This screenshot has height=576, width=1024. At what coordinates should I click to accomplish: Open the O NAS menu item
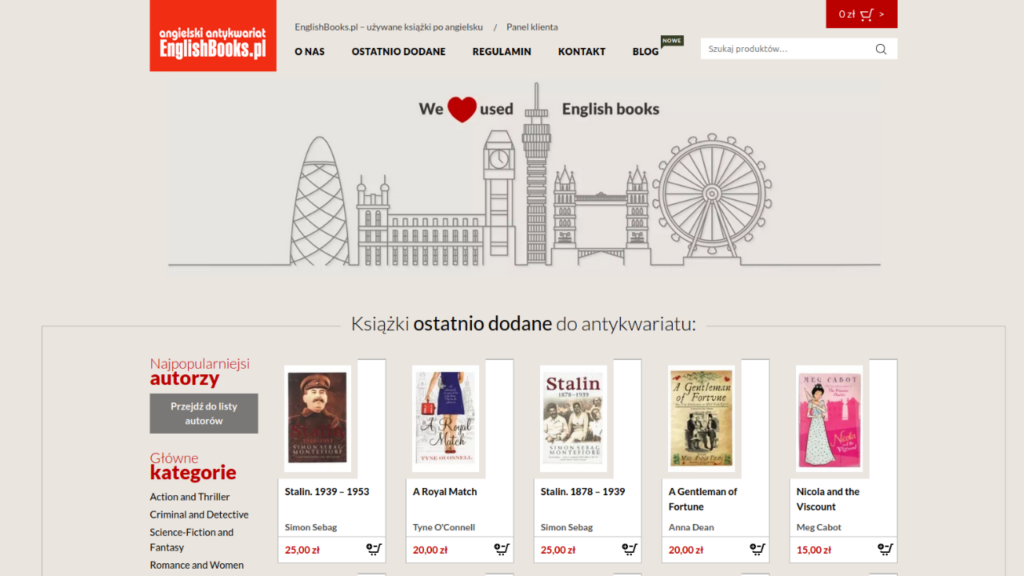point(310,52)
